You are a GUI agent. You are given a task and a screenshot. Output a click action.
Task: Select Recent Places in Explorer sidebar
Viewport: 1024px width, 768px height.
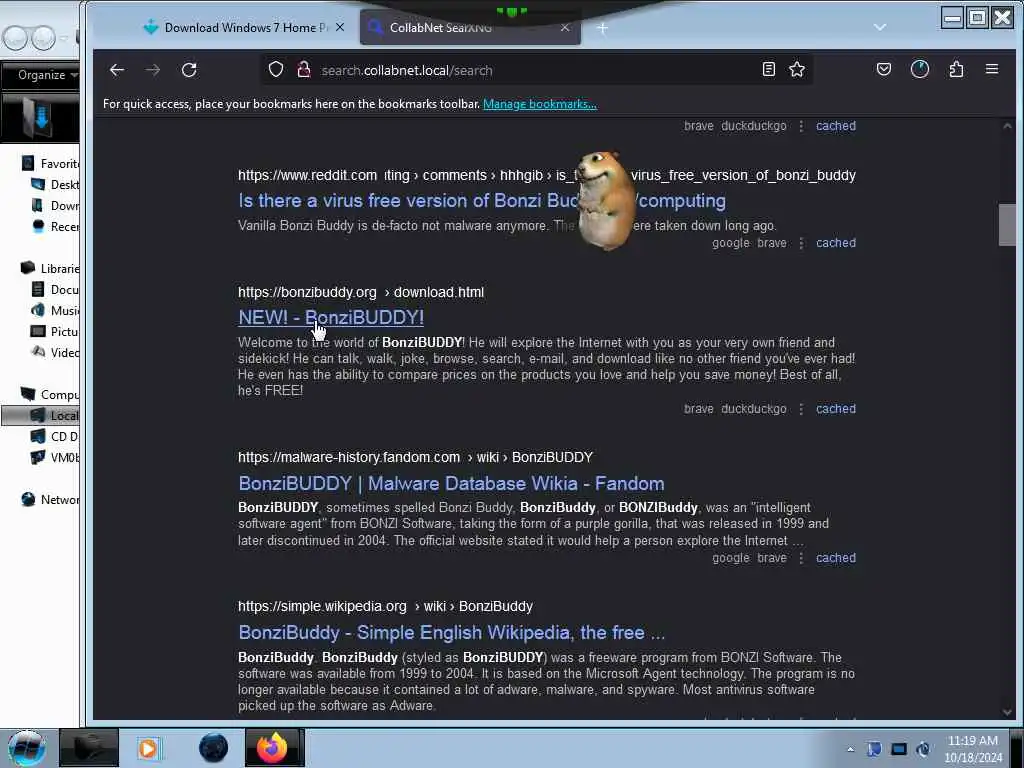point(56,227)
